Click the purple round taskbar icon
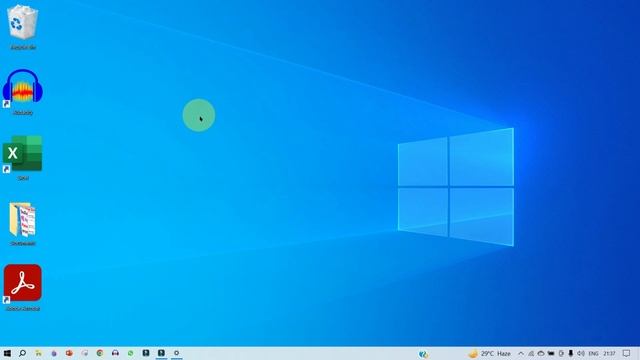This screenshot has height=360, width=640. tap(54, 353)
